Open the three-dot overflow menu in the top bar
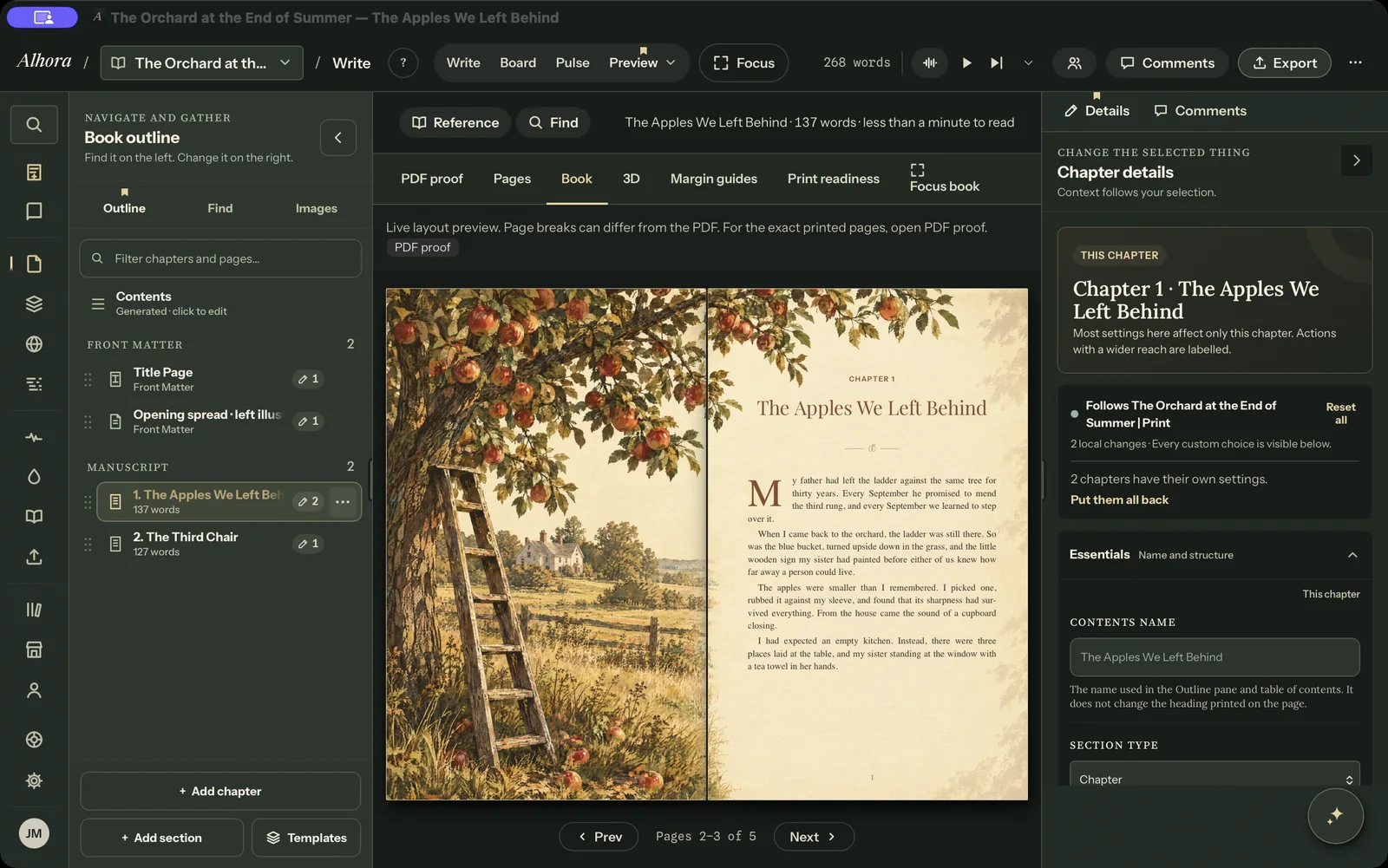 point(1355,63)
